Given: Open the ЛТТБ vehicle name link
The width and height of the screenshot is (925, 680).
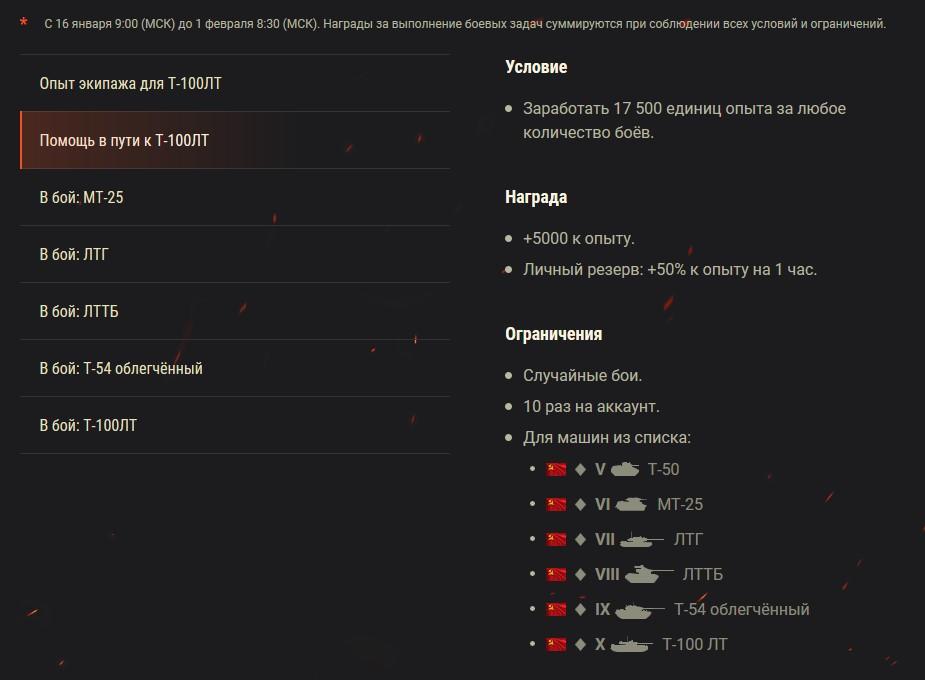Looking at the screenshot, I should tap(702, 574).
